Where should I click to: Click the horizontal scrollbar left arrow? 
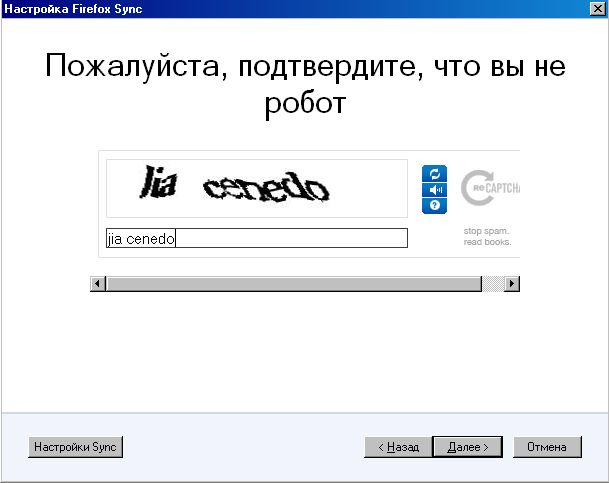click(98, 284)
